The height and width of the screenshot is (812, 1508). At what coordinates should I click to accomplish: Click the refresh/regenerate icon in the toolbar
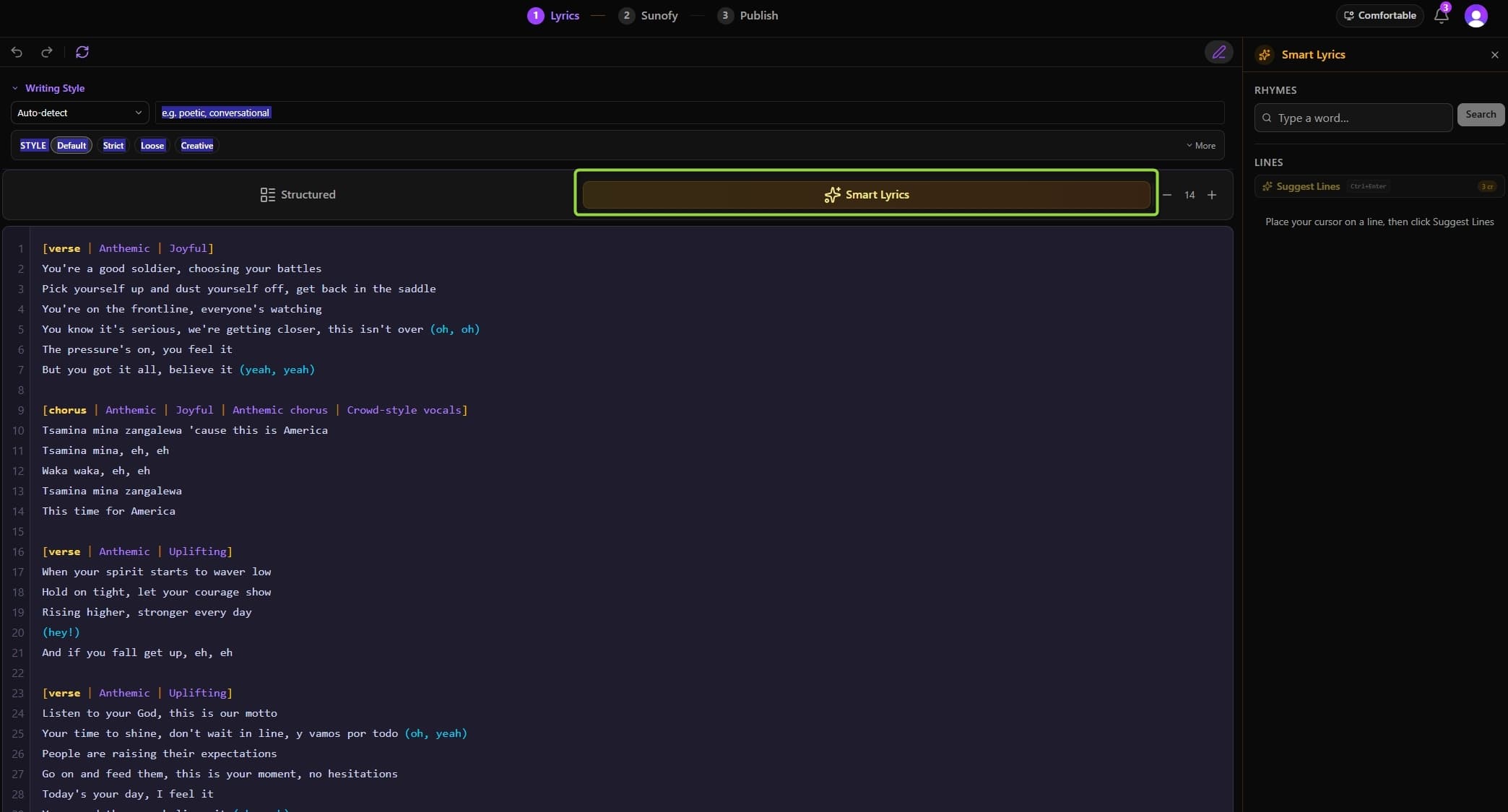pyautogui.click(x=82, y=52)
